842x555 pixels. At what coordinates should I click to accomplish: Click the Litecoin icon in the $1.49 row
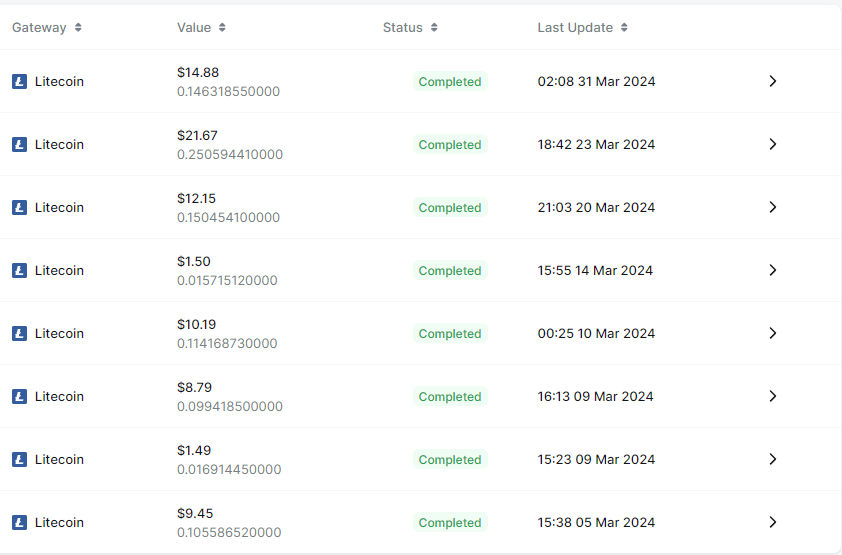[x=19, y=460]
